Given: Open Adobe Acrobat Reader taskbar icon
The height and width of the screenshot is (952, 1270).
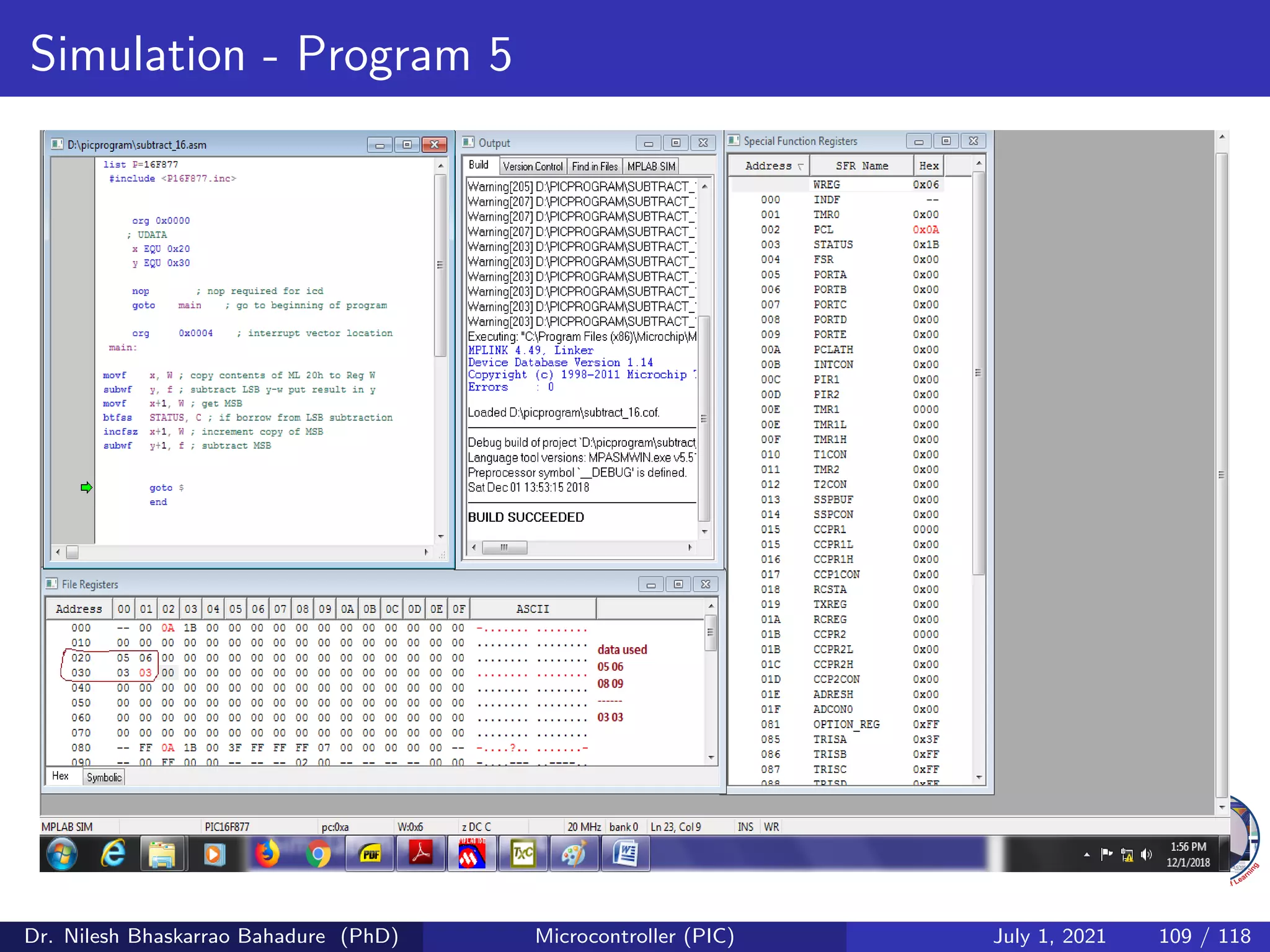Looking at the screenshot, I should [421, 854].
